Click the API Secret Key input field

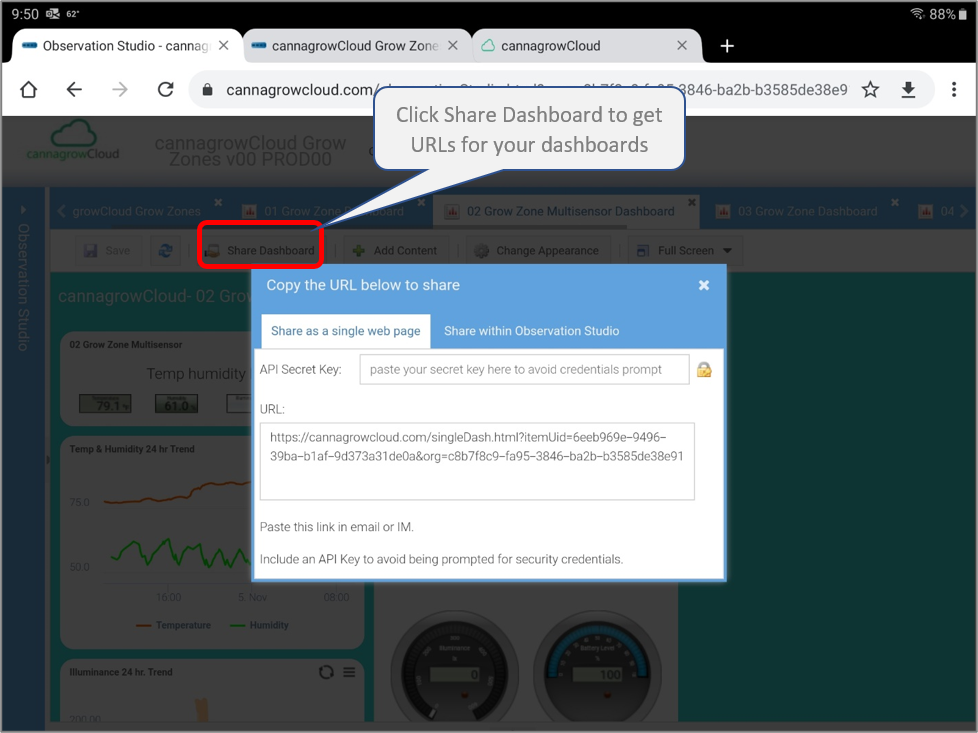[524, 370]
